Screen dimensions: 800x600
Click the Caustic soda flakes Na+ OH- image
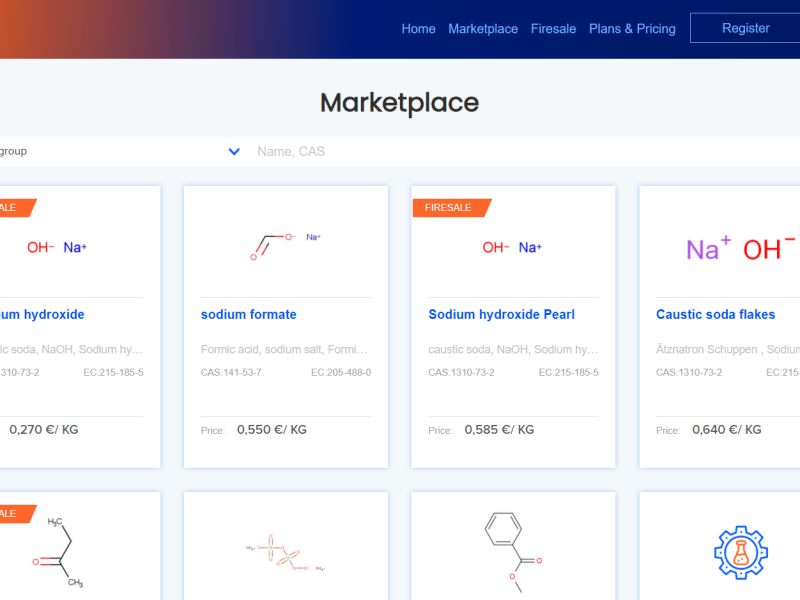(x=741, y=248)
